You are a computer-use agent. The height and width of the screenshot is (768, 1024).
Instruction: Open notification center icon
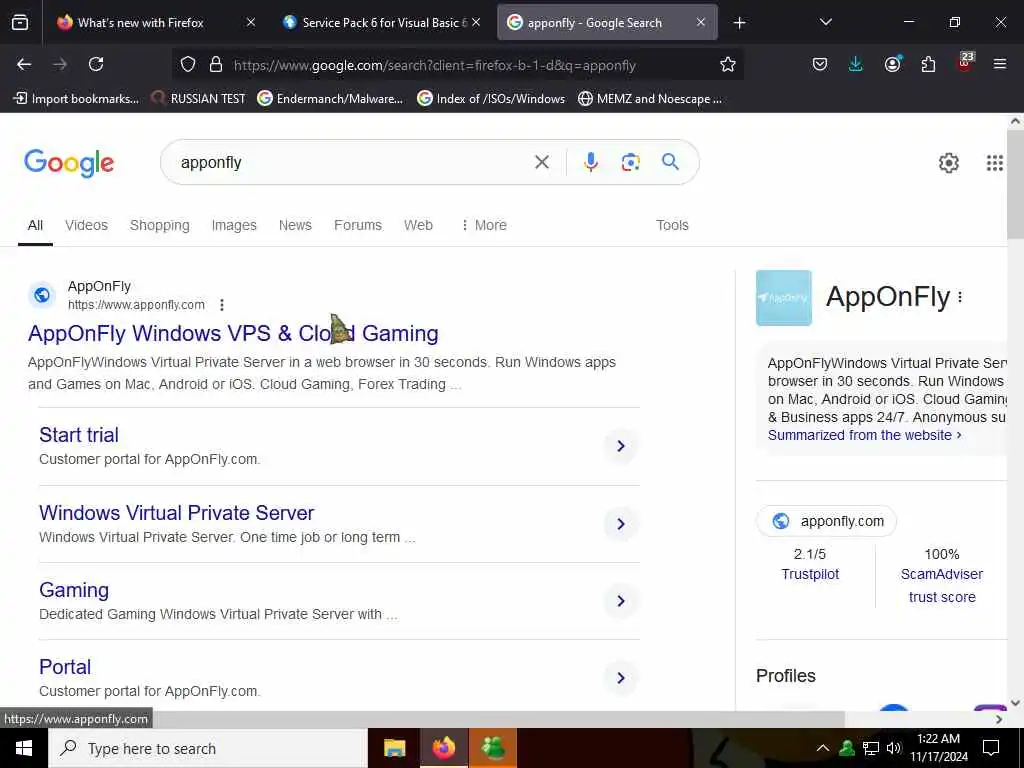(991, 748)
